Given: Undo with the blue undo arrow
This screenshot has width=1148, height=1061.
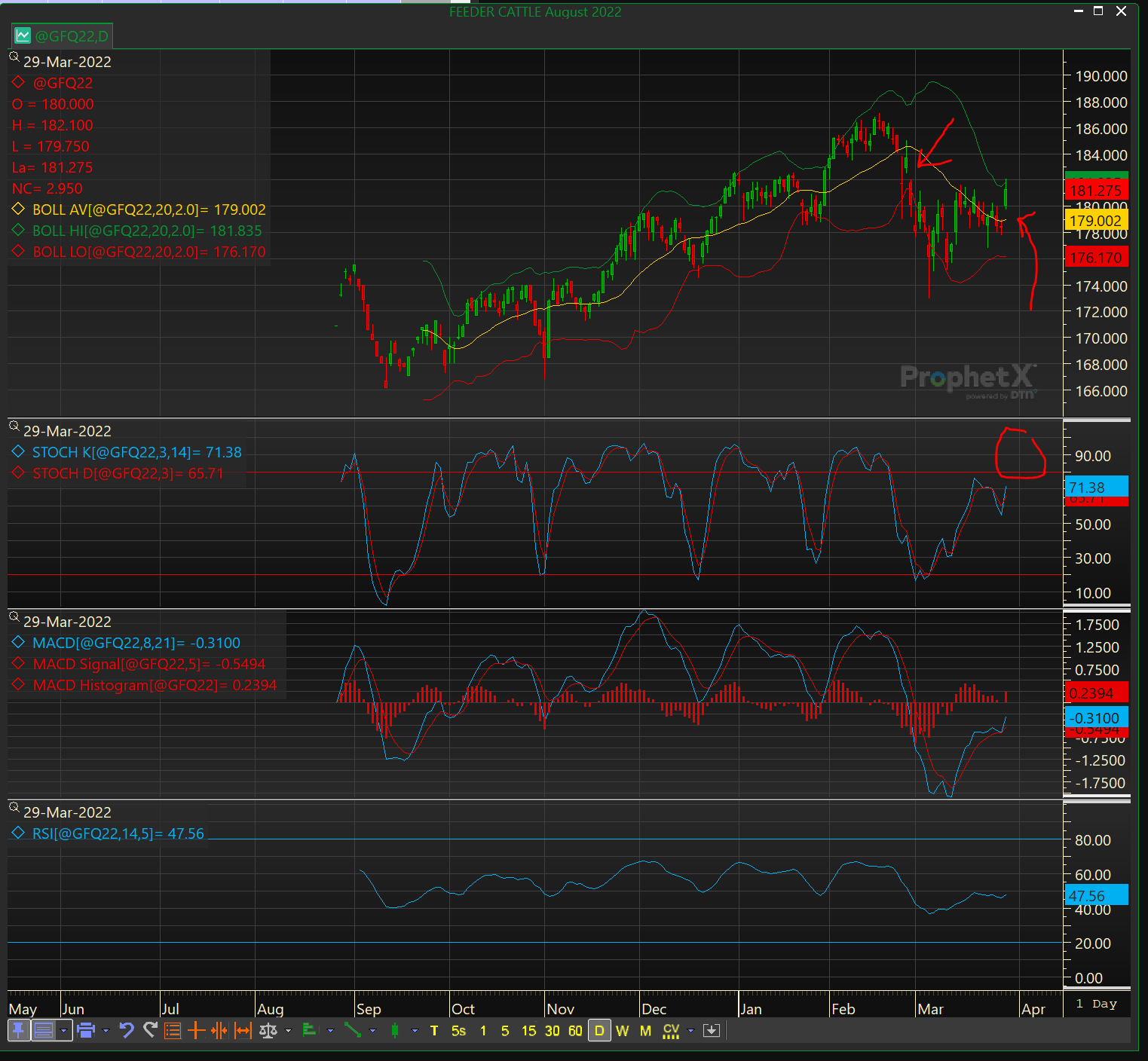Looking at the screenshot, I should (x=127, y=1030).
